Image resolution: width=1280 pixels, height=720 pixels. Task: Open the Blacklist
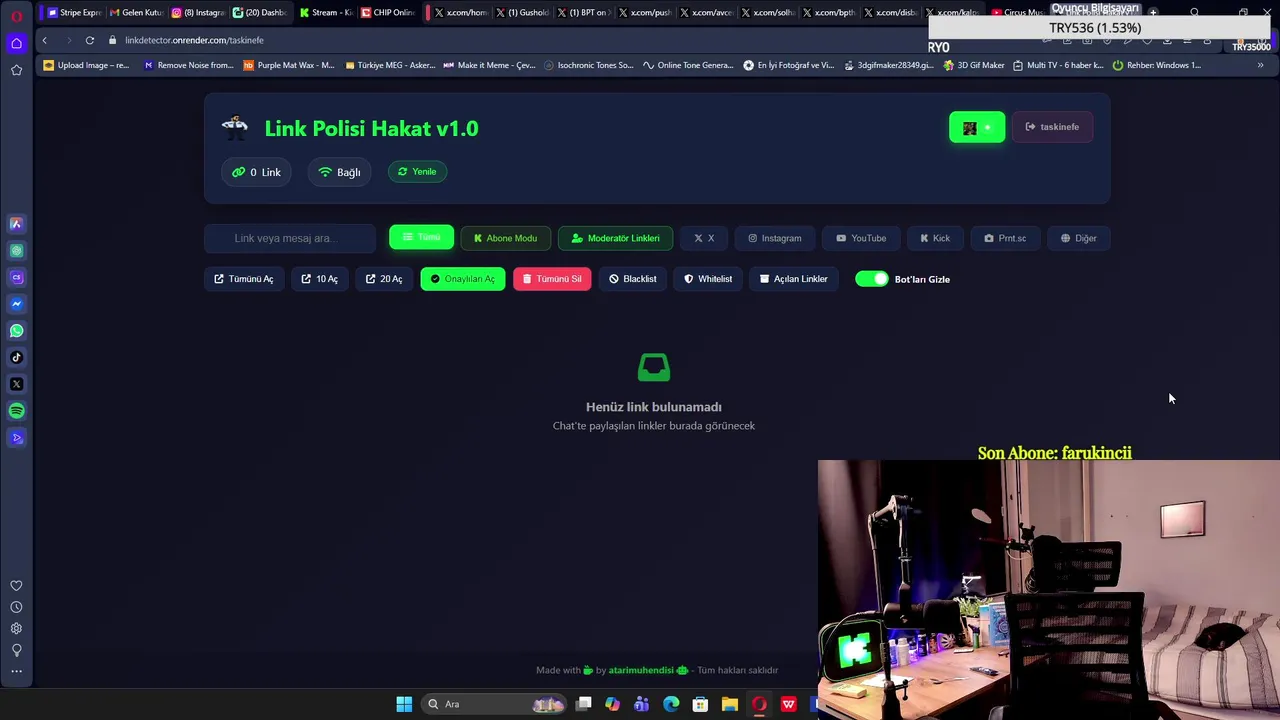[x=633, y=279]
